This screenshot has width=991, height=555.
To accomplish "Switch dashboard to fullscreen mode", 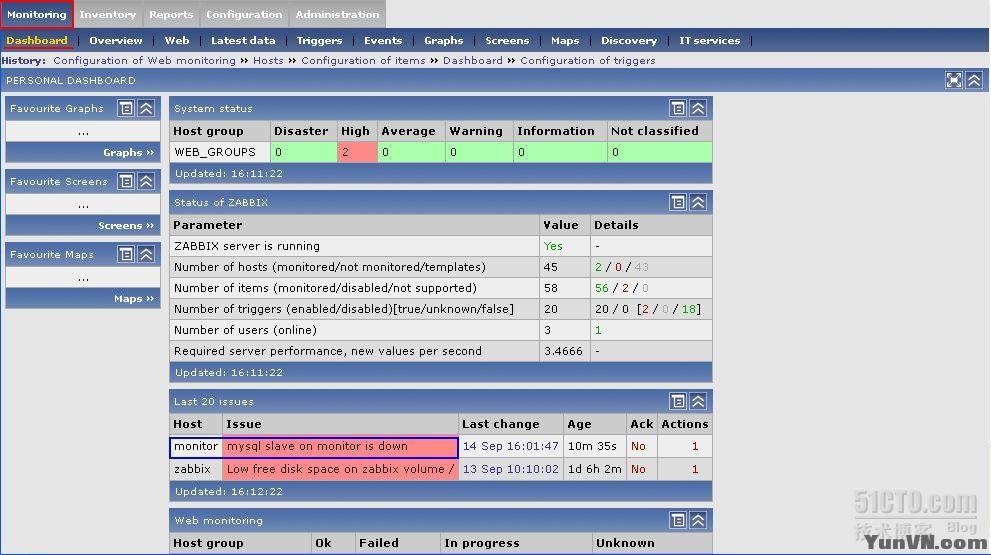I will [954, 80].
